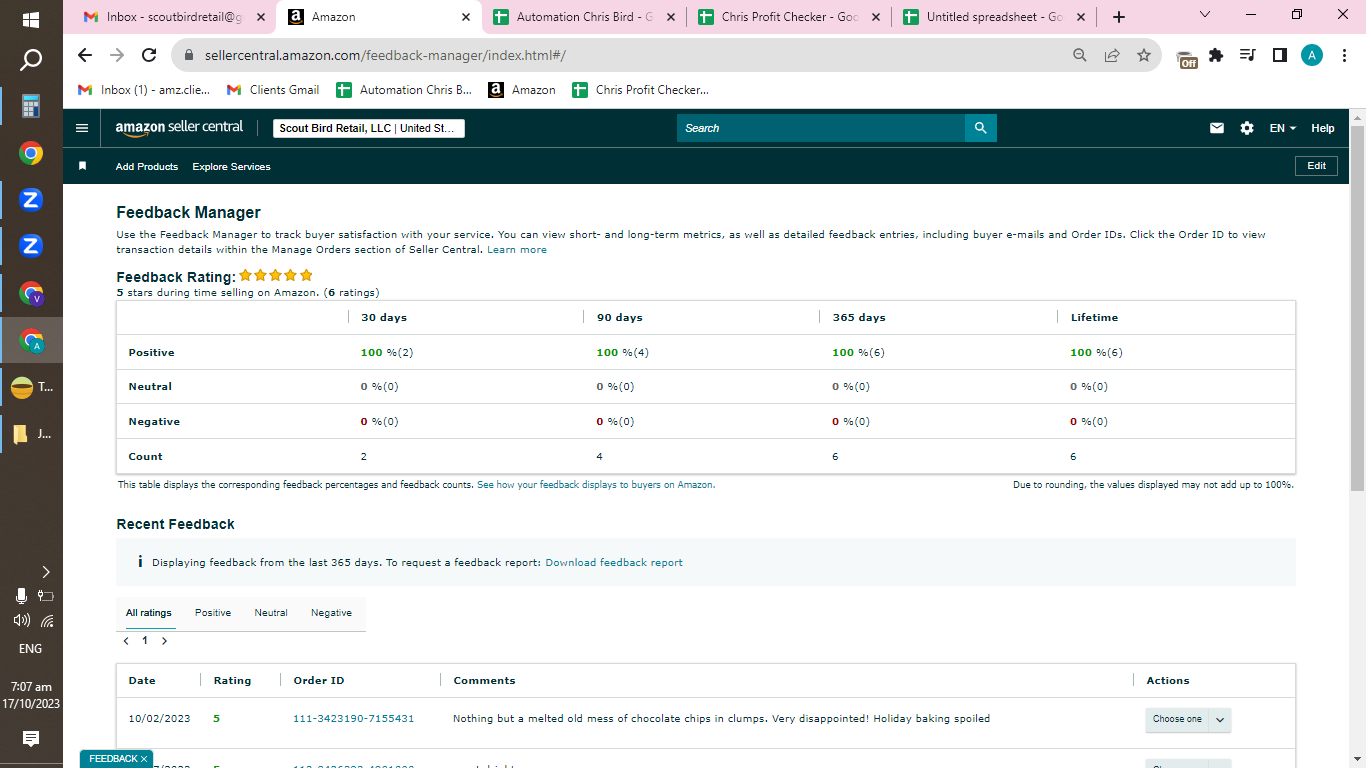1366x768 pixels.
Task: Open Chris Profit Checker bookmark
Action: tap(640, 90)
